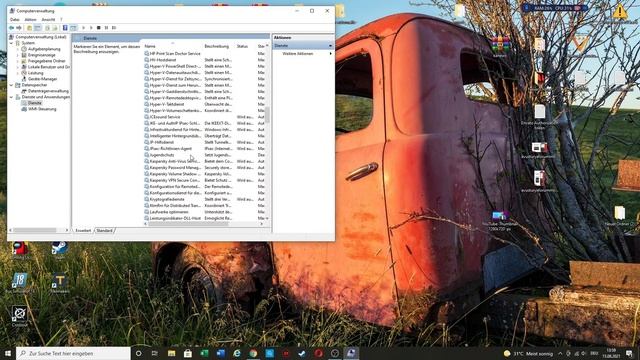Screen dimensions: 640x360
Task: Click the Pause Service toolbar button
Action: [x=106, y=28]
